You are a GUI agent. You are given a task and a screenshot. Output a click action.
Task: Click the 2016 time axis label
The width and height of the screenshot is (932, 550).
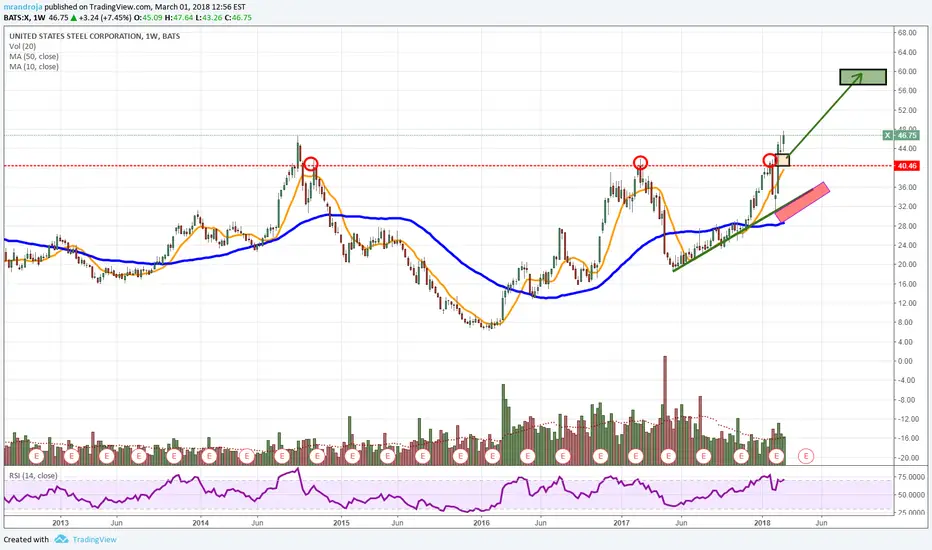481,523
